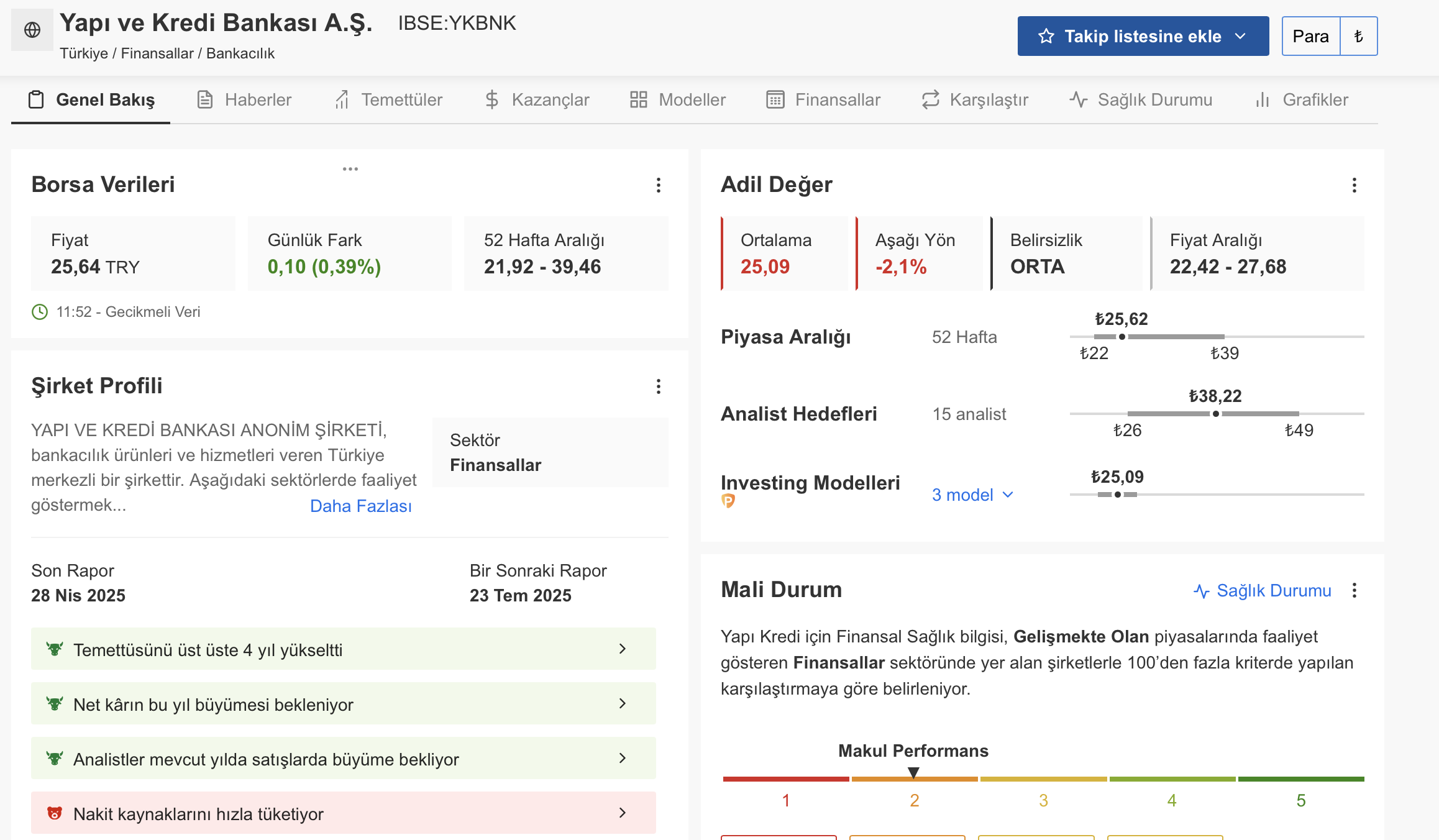Screen dimensions: 1439x840
Task: Click the Sektör Finansallar box
Action: coord(550,452)
